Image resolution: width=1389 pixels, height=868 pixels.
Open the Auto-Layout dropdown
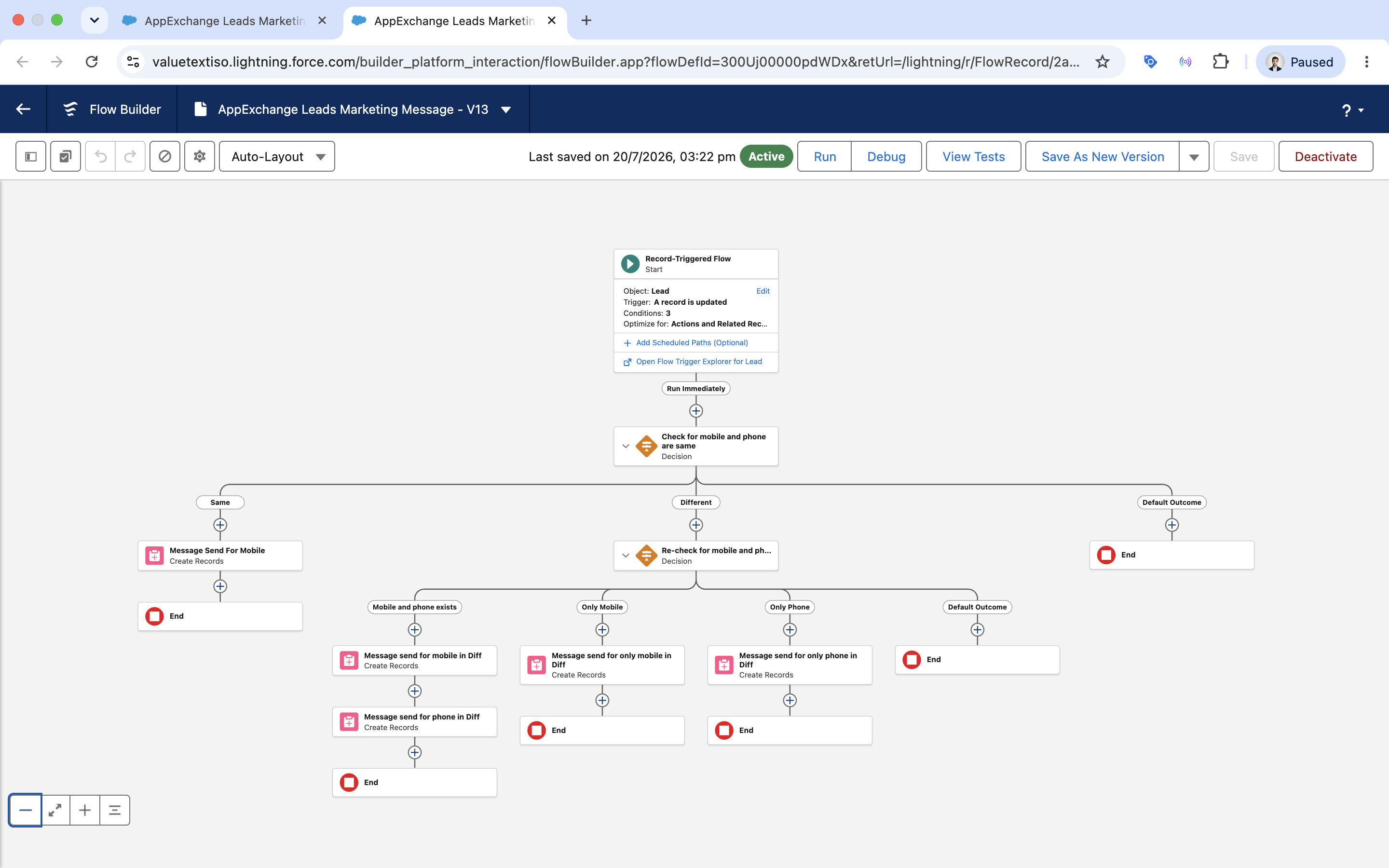tap(277, 156)
